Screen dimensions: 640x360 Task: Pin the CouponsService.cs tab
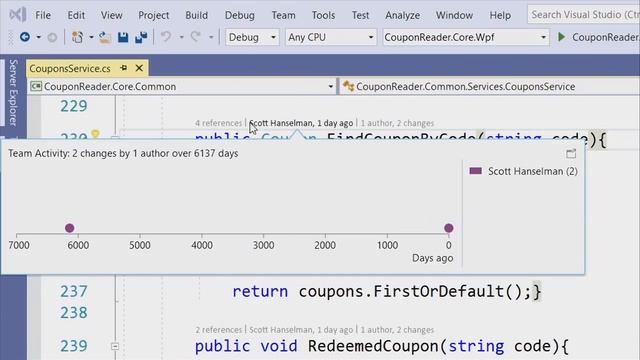tap(124, 68)
